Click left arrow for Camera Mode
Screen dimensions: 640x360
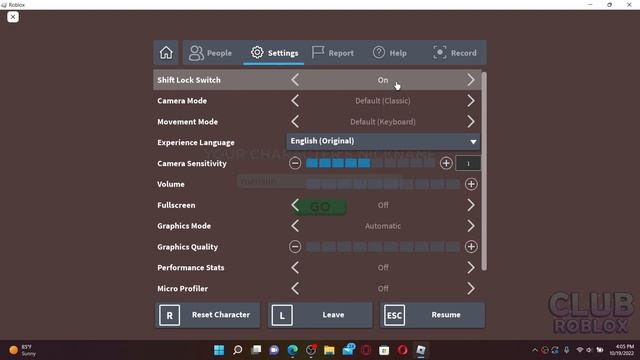coord(295,101)
